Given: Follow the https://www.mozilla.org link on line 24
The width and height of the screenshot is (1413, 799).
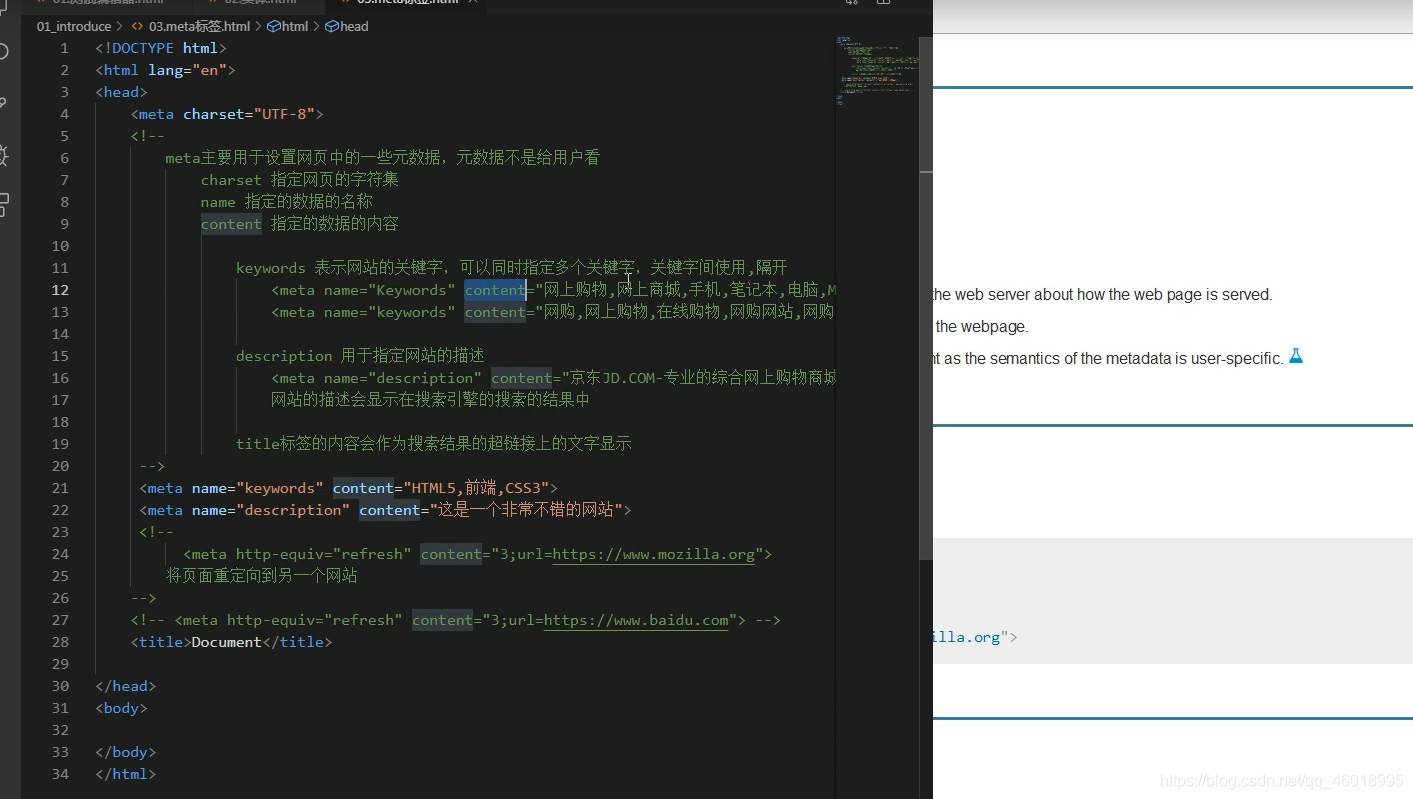Looking at the screenshot, I should [x=653, y=554].
